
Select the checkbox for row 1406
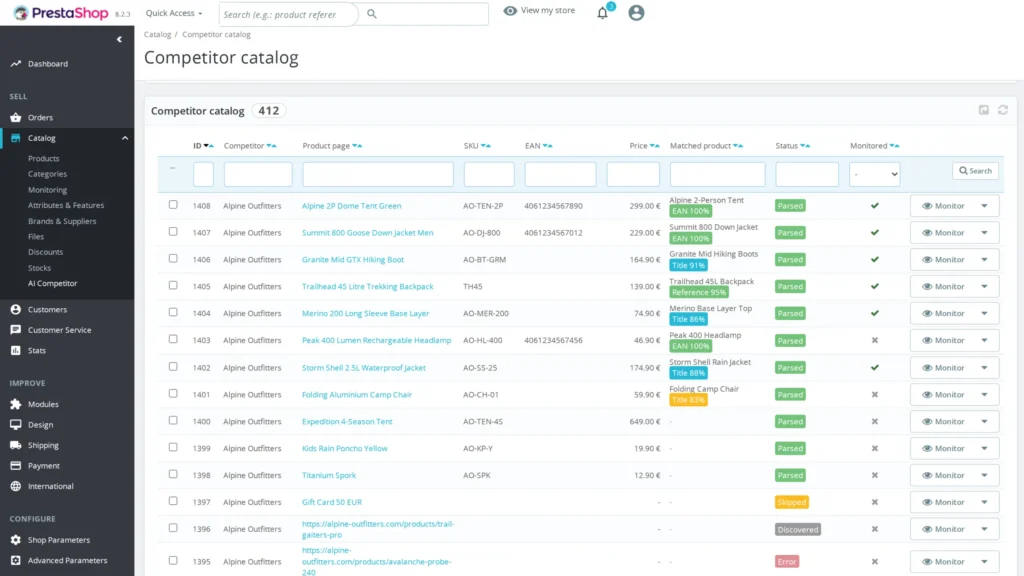point(173,258)
